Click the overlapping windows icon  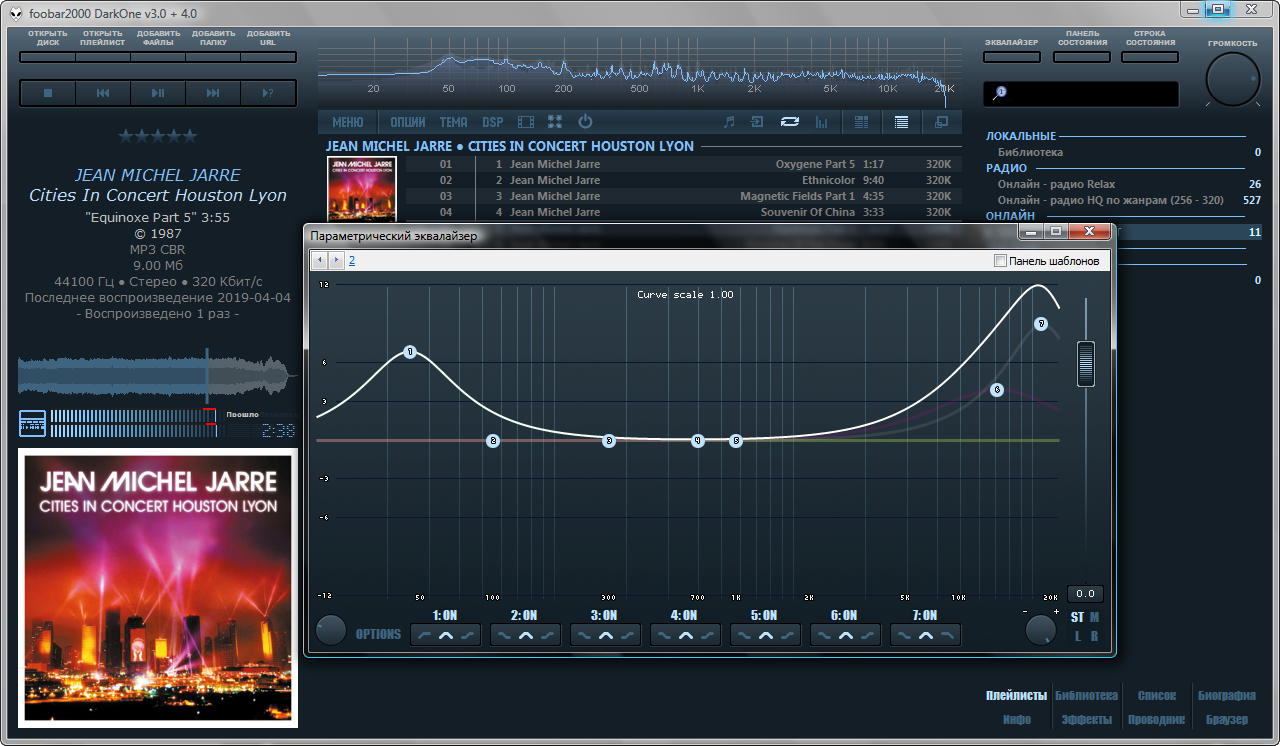[x=941, y=122]
